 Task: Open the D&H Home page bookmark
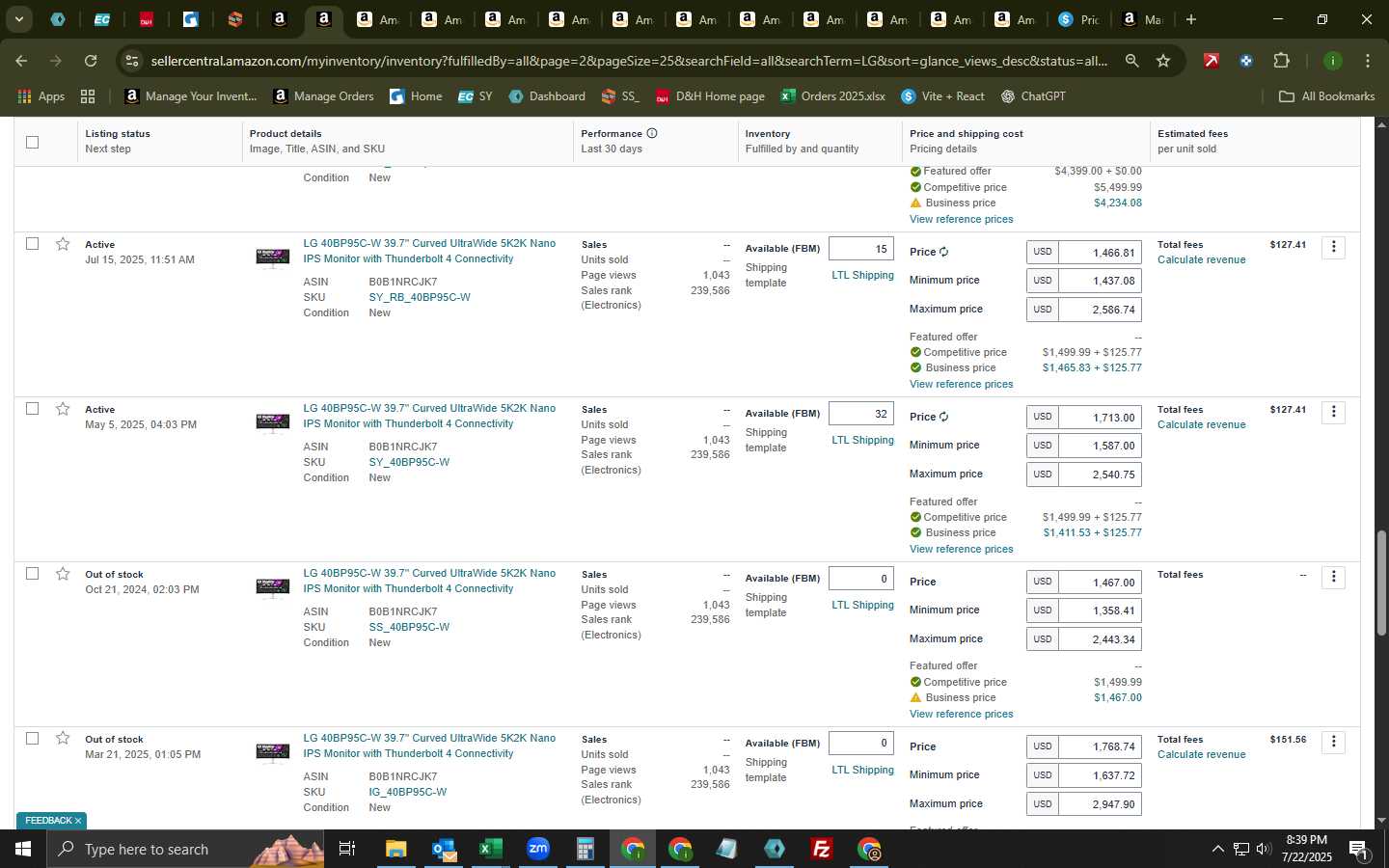click(x=710, y=96)
